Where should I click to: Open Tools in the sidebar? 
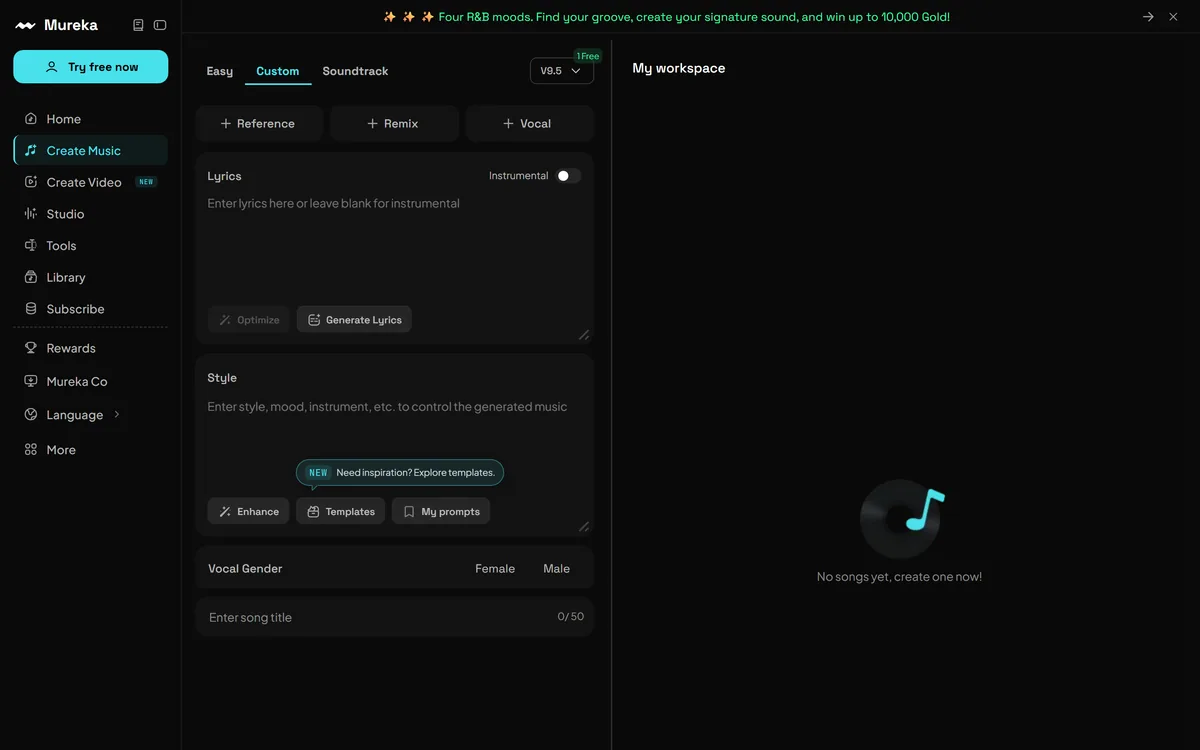(90, 246)
